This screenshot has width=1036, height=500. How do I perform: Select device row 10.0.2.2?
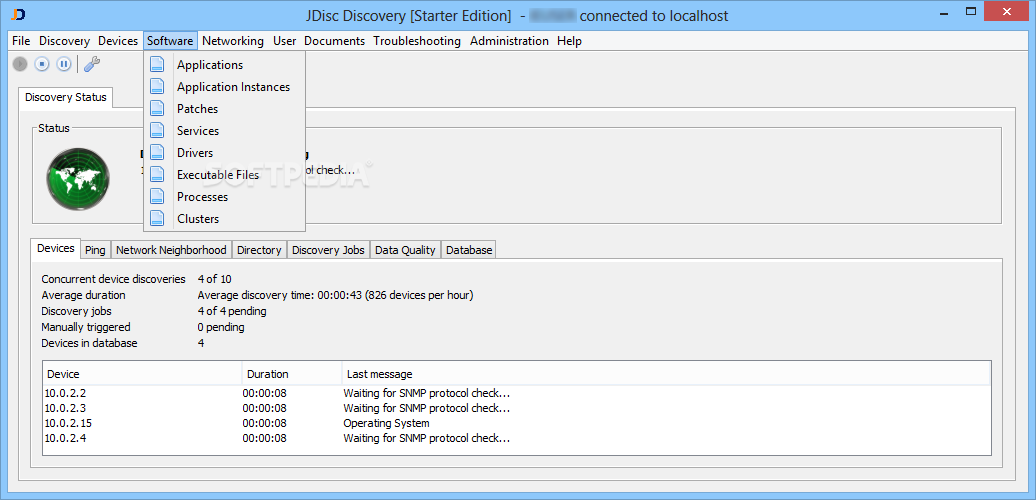[x=517, y=393]
